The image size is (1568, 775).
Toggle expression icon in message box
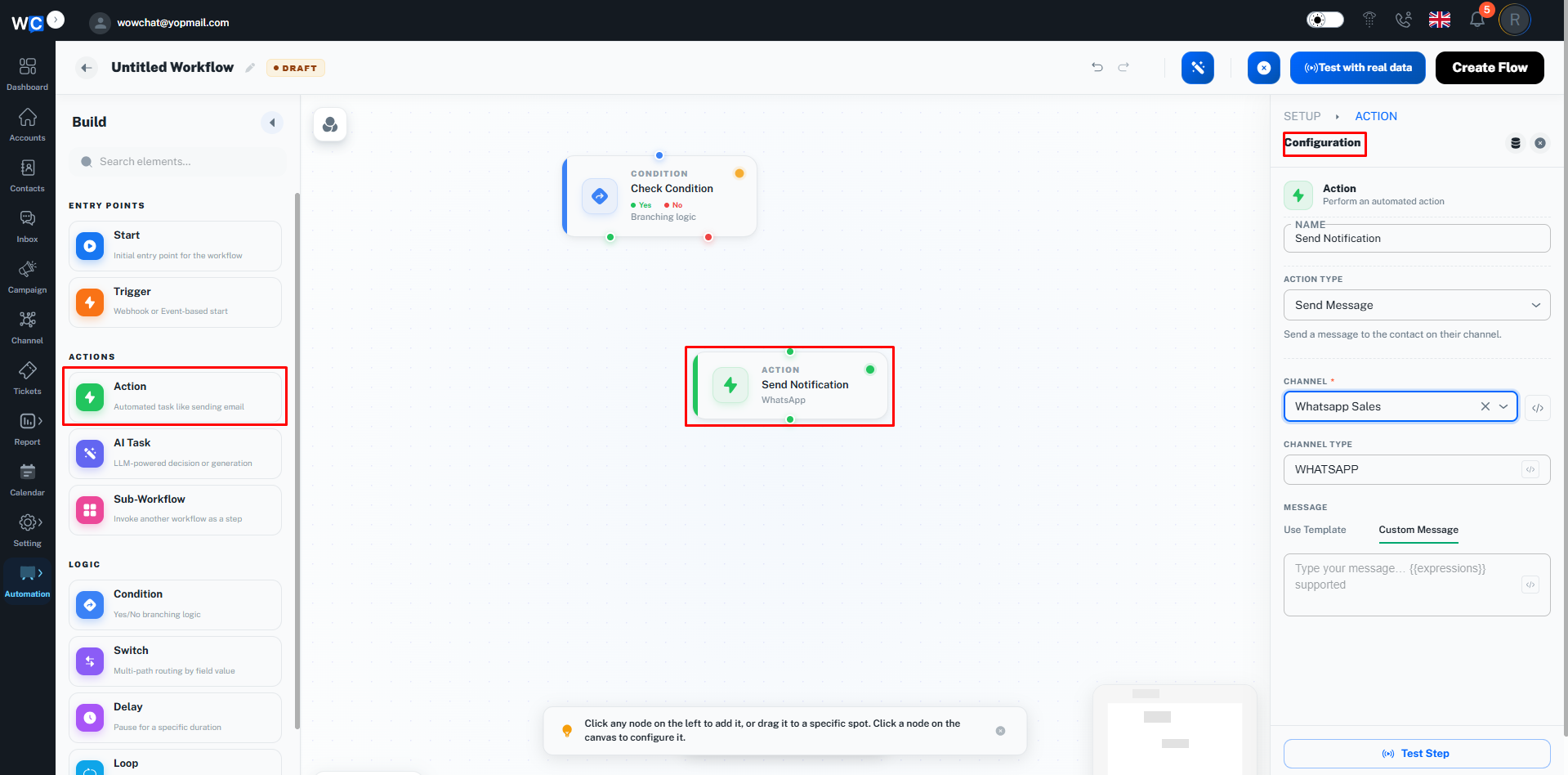pos(1530,585)
